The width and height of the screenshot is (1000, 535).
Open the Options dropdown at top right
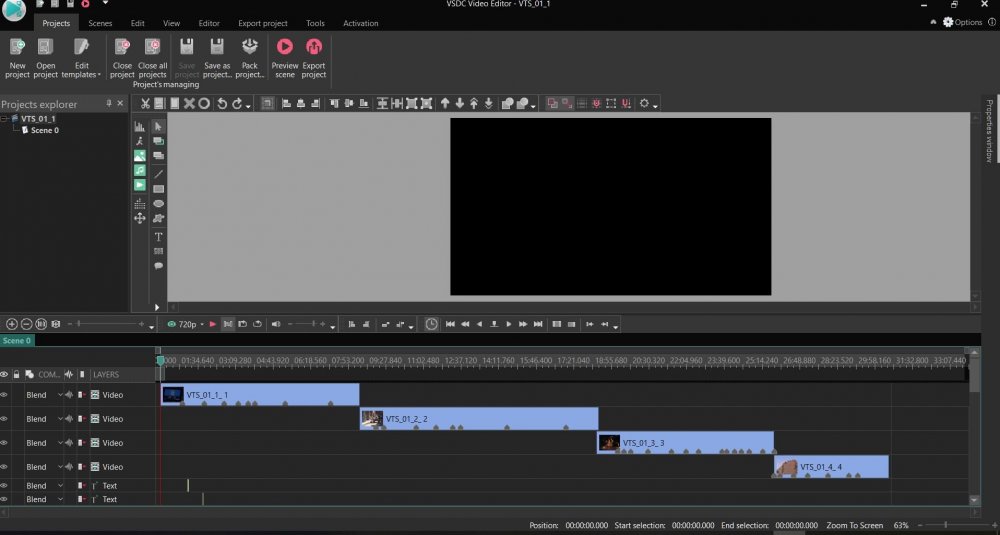pos(964,22)
